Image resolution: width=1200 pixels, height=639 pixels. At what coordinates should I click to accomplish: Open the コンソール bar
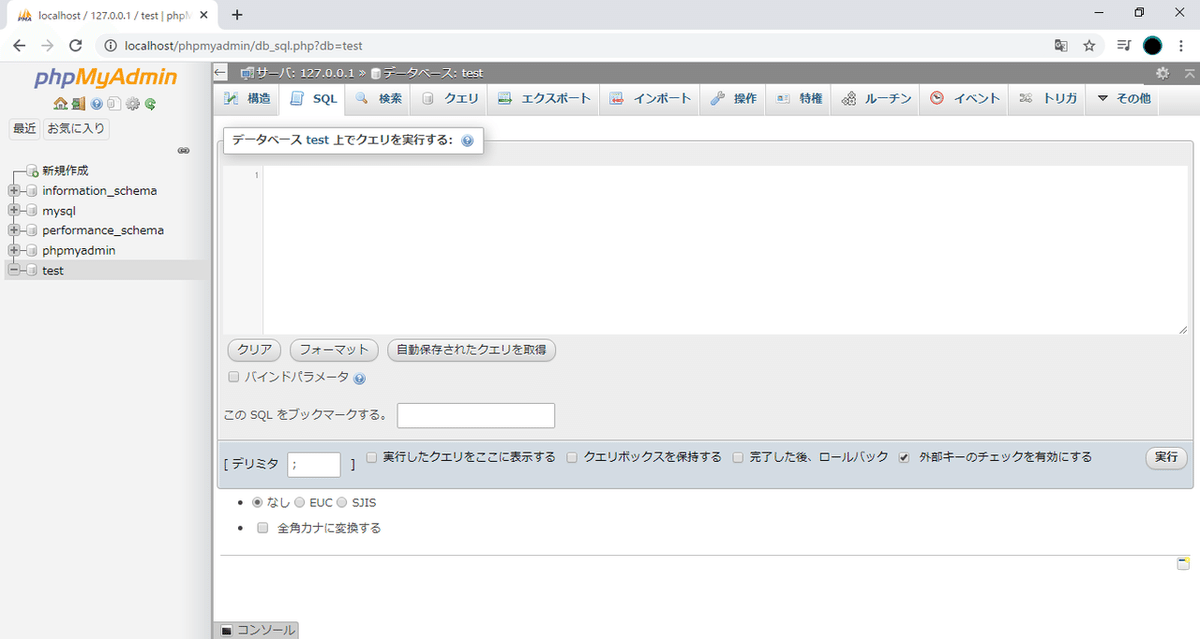[x=257, y=630]
